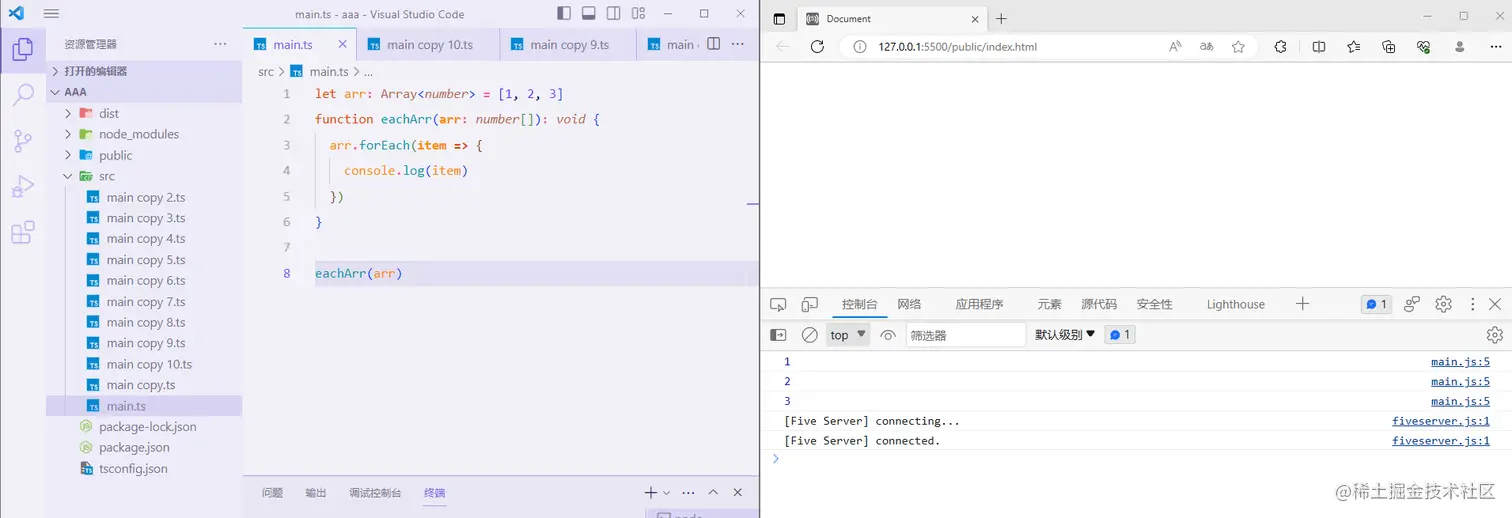Open the top context dropdown
The image size is (1512, 518).
pyautogui.click(x=848, y=335)
